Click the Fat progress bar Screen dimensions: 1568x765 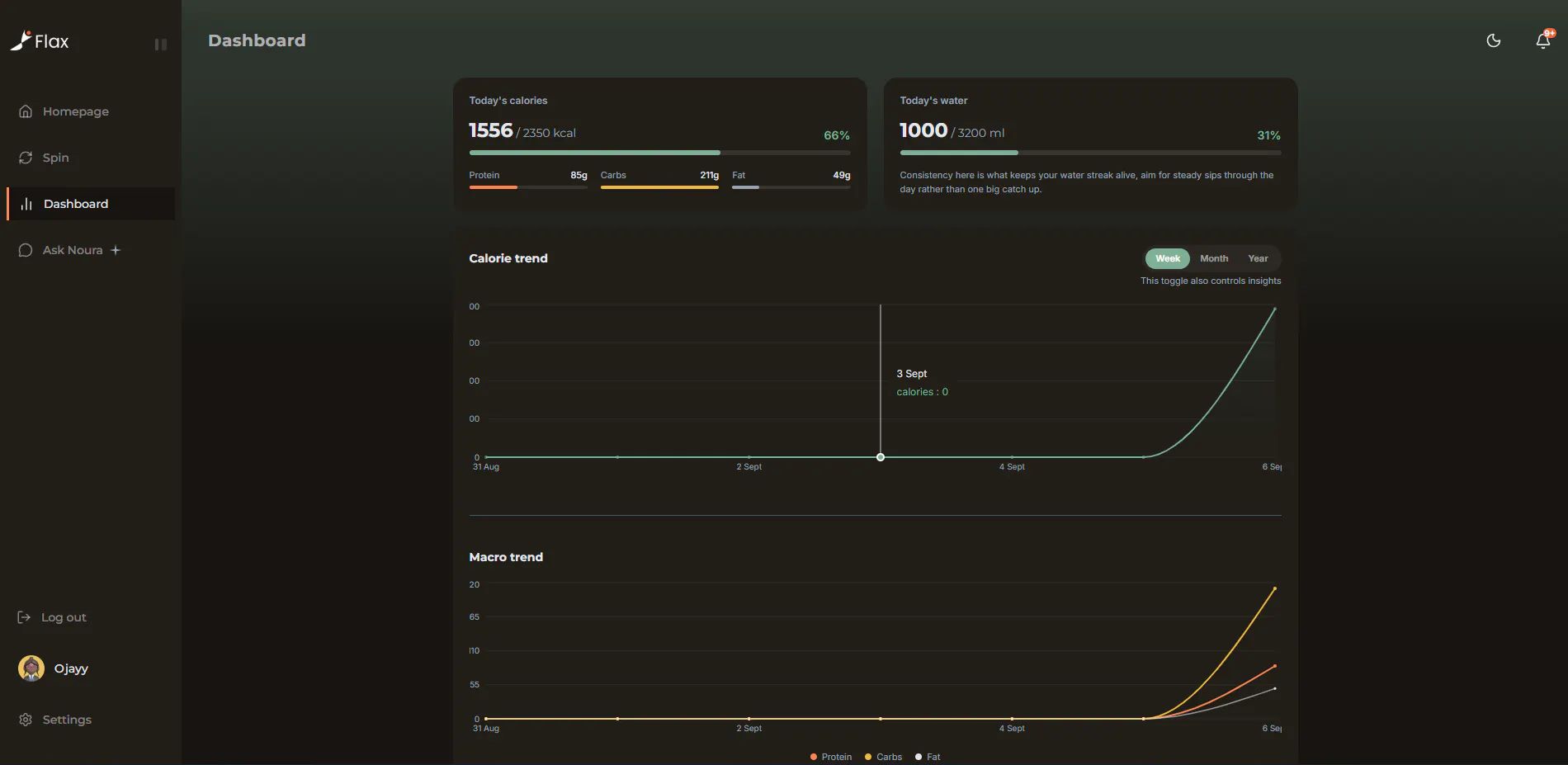791,187
